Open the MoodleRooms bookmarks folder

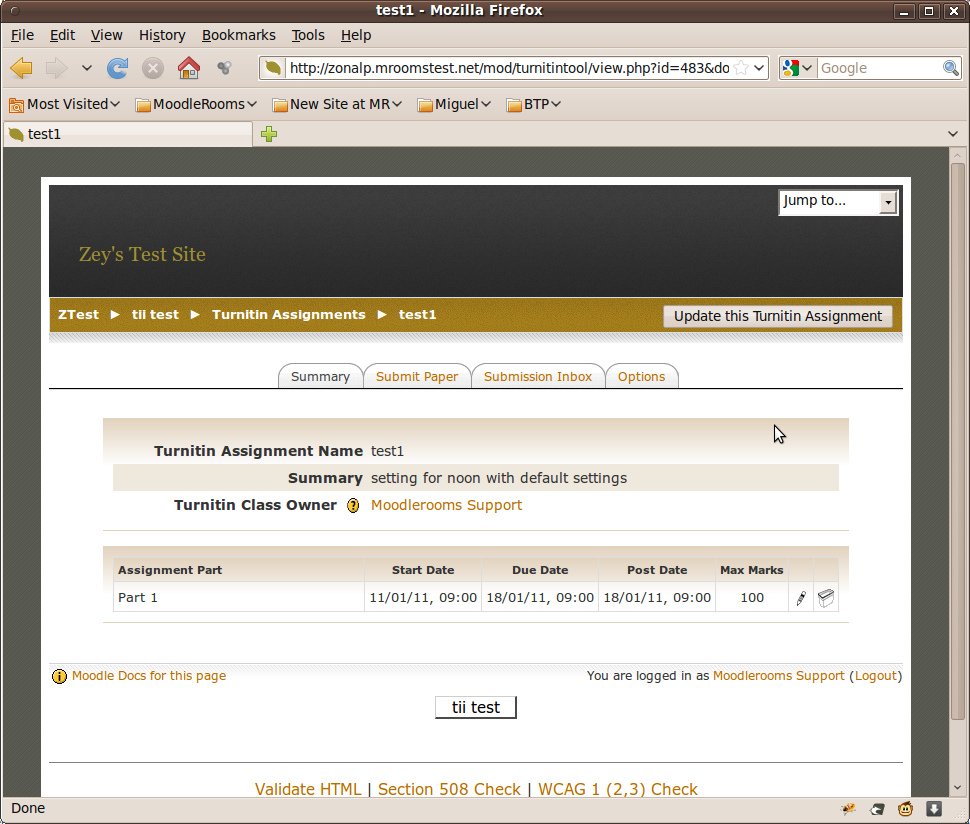tap(196, 105)
